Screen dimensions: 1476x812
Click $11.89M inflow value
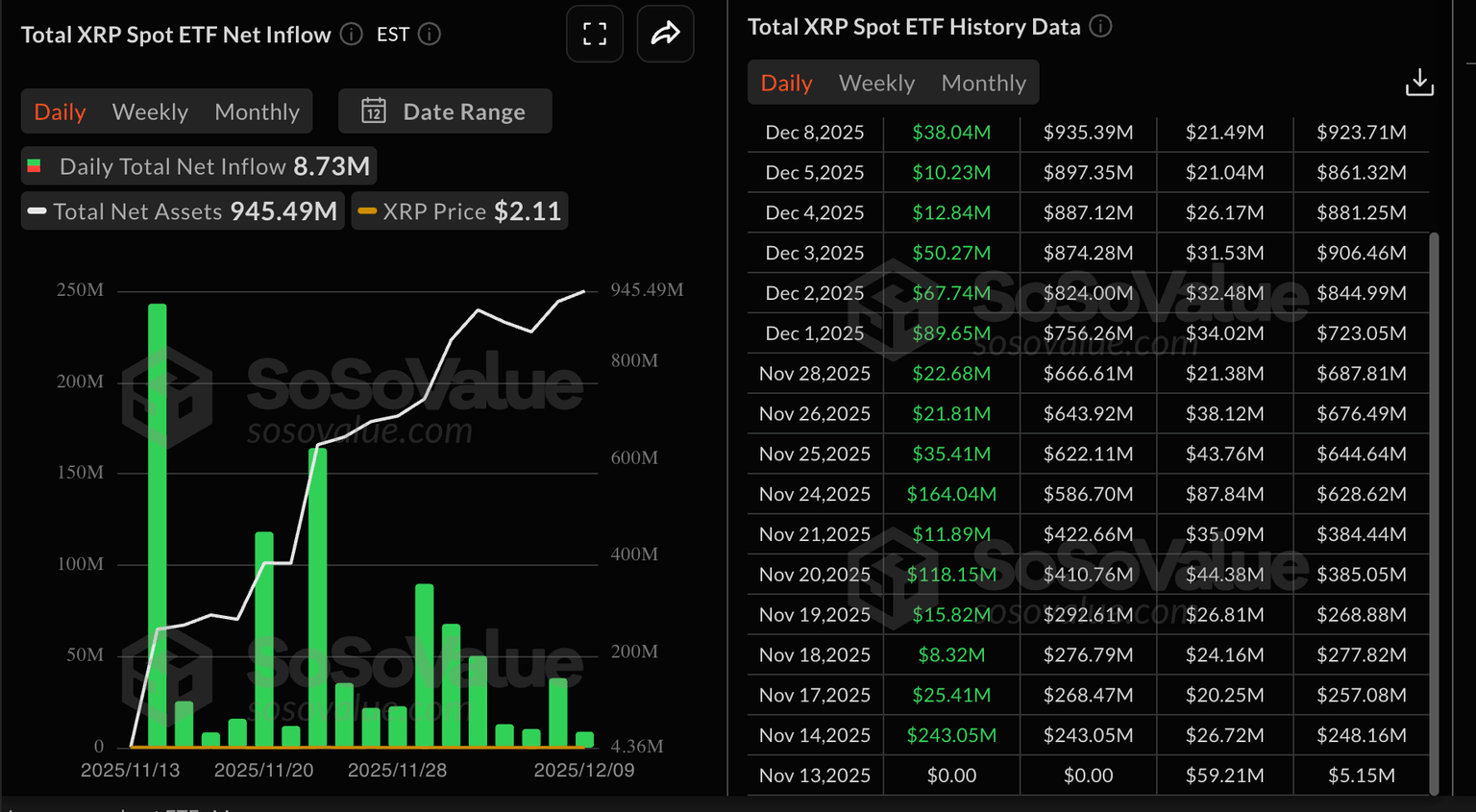click(x=951, y=534)
